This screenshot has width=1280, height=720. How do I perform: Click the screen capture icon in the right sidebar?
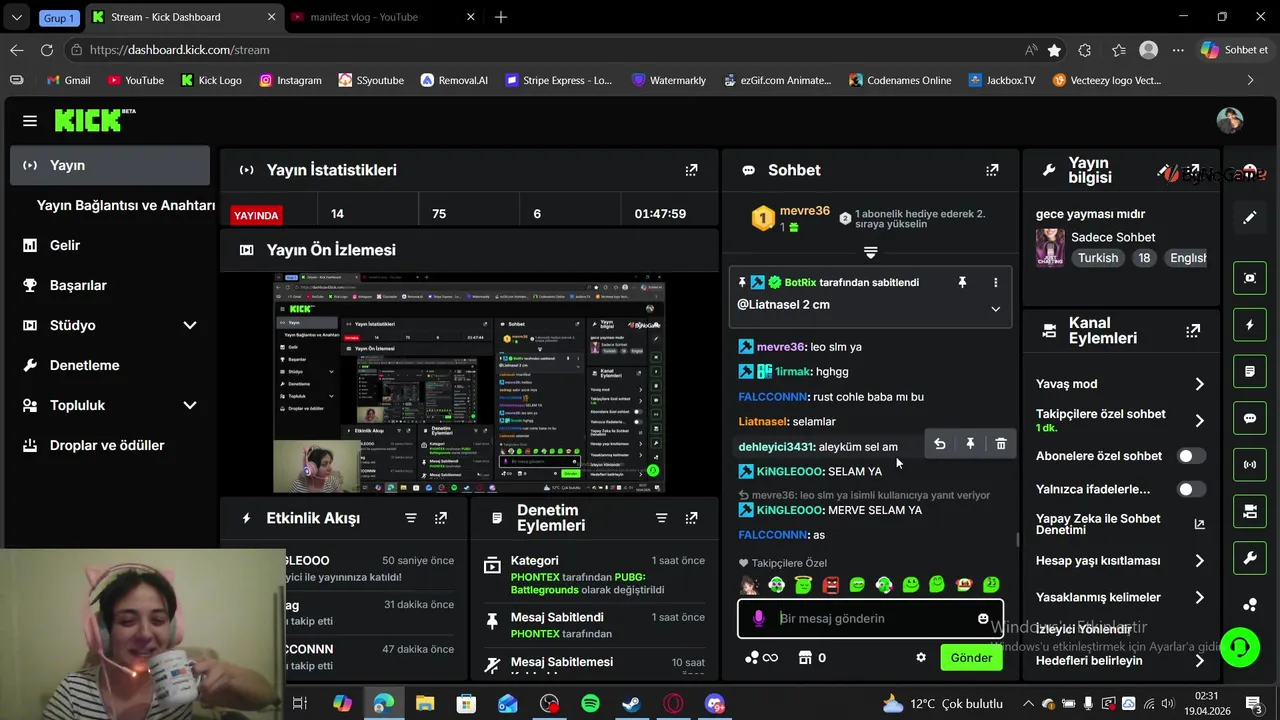coord(1250,278)
